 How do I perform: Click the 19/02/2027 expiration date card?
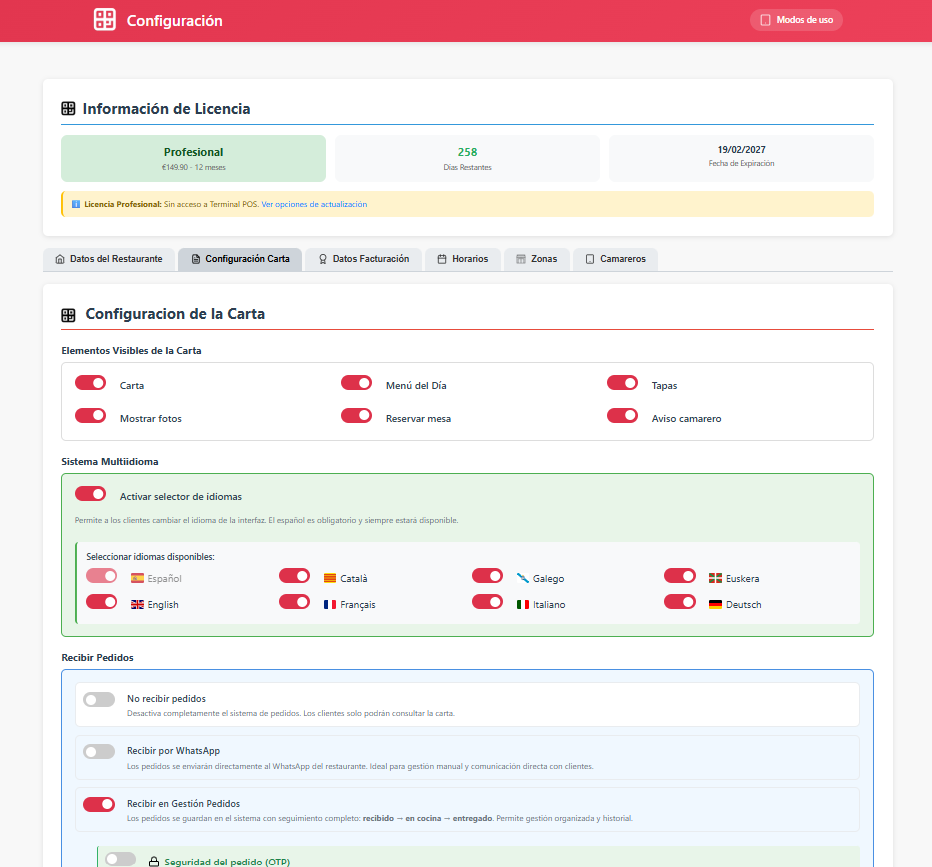(x=741, y=159)
